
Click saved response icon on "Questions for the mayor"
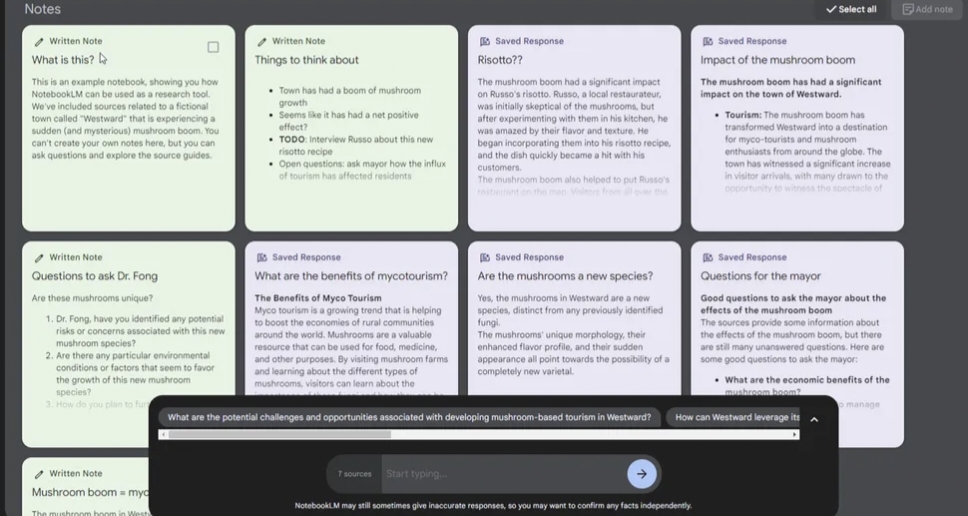[x=708, y=258]
